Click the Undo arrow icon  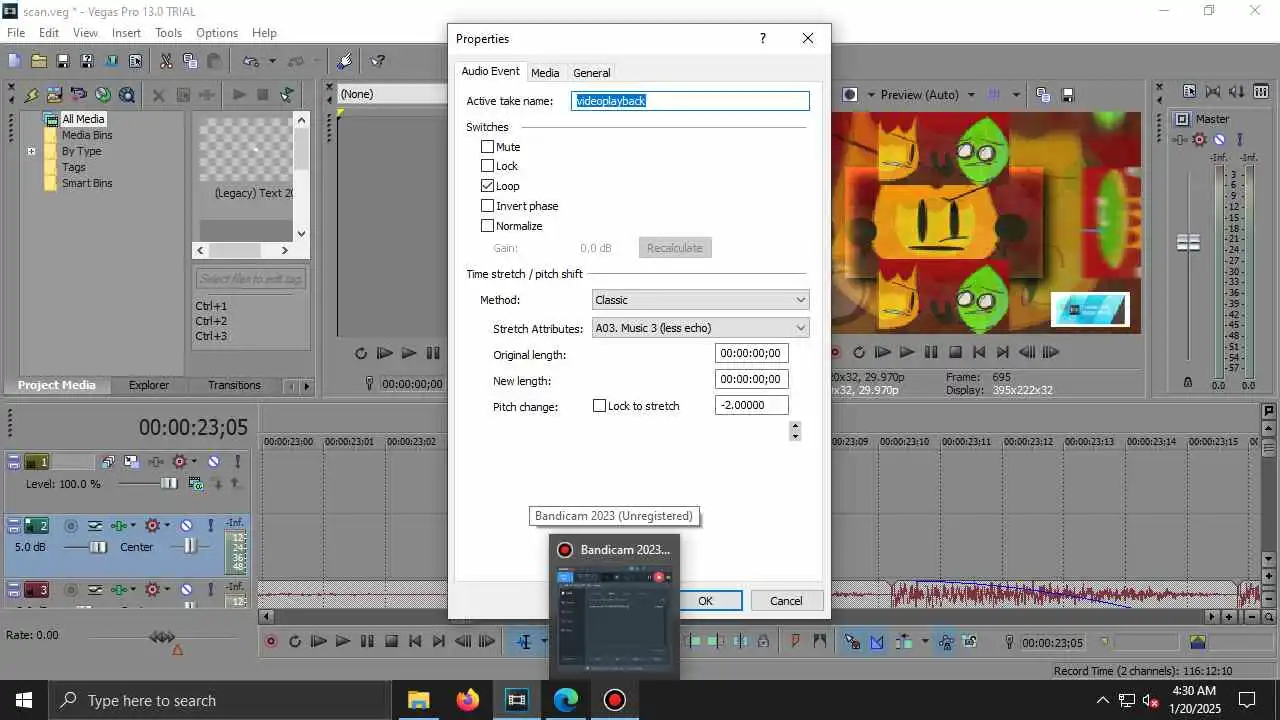pos(251,61)
